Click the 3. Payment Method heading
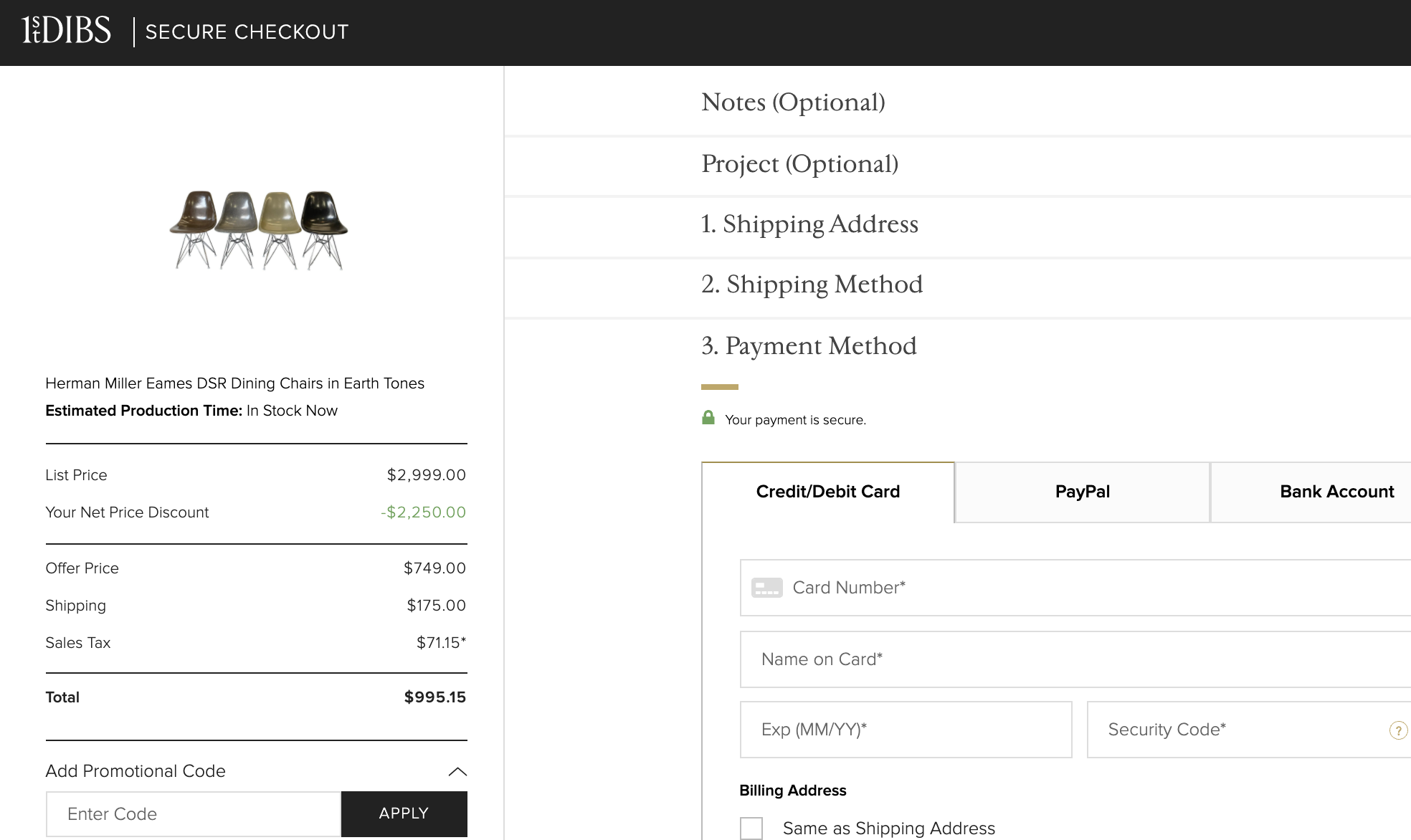1411x840 pixels. 809,345
